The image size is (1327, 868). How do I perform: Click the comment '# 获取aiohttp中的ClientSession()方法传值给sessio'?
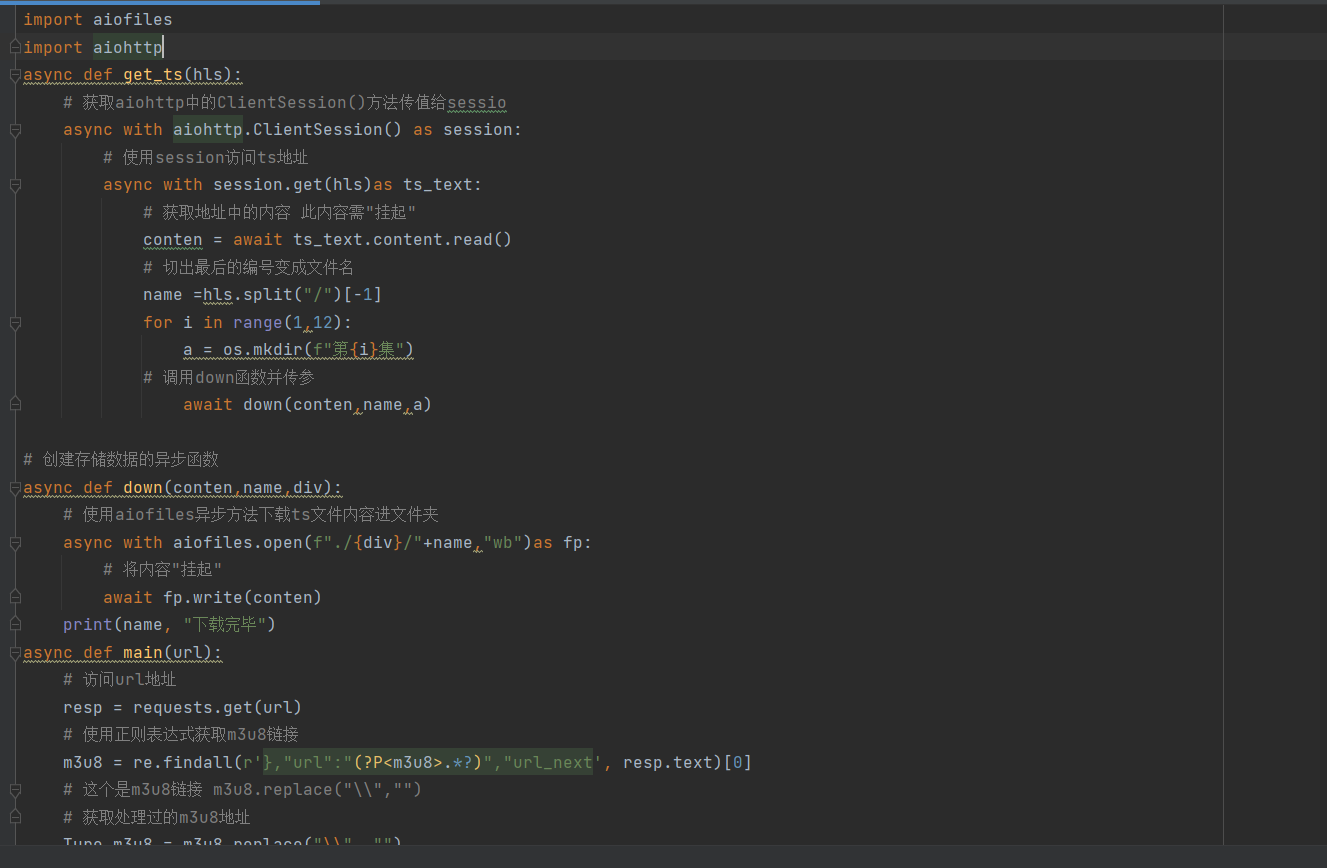tap(285, 102)
